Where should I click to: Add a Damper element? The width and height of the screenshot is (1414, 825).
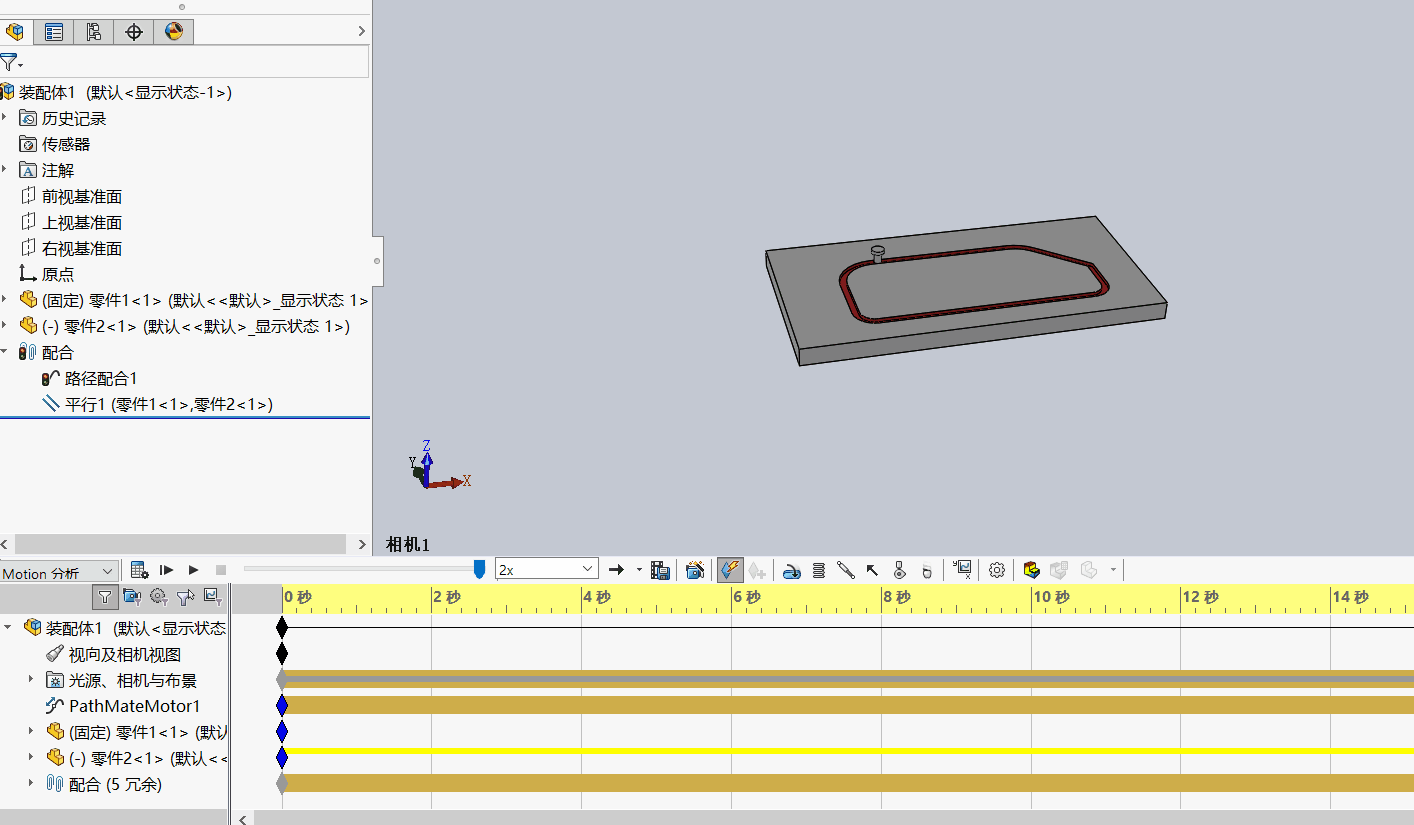[846, 570]
